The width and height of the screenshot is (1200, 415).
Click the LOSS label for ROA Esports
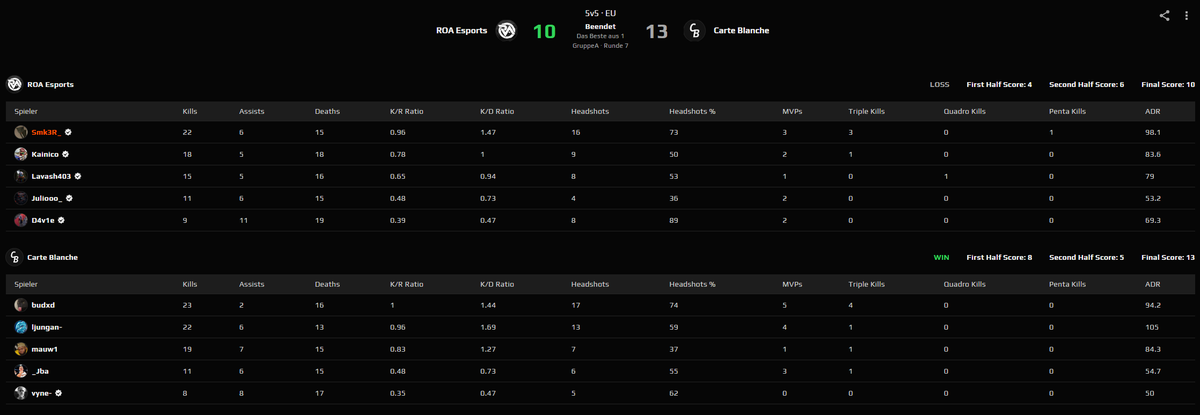point(940,84)
